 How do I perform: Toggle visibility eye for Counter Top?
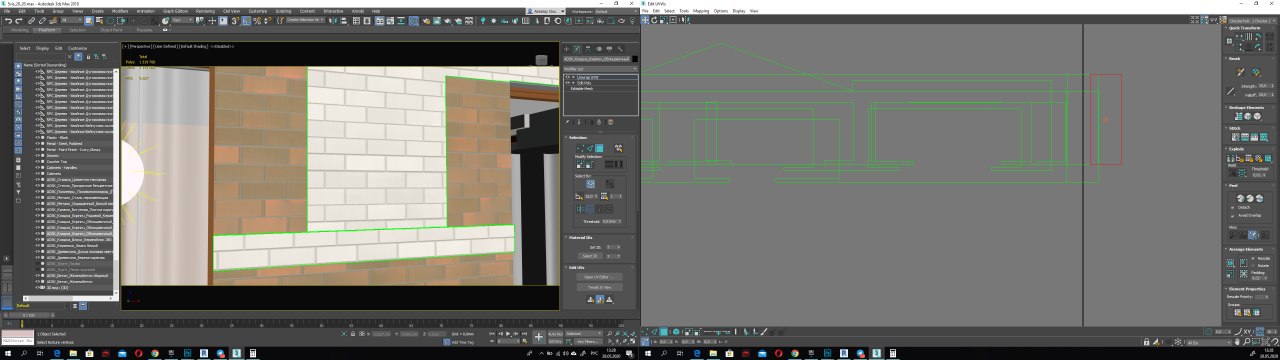pos(39,161)
